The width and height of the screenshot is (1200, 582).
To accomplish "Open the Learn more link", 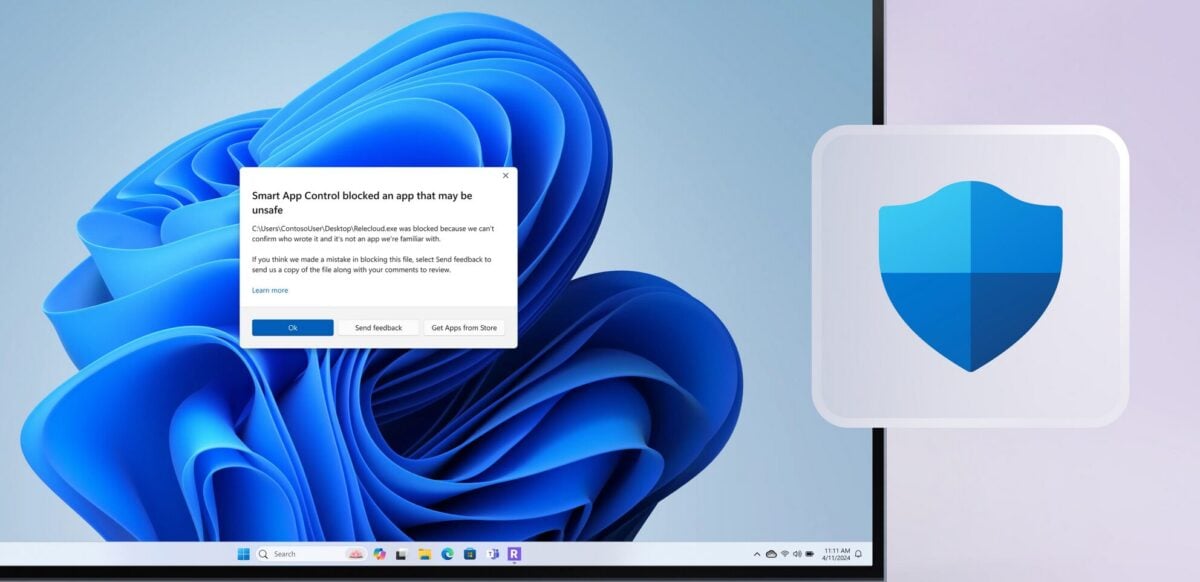I will 270,290.
